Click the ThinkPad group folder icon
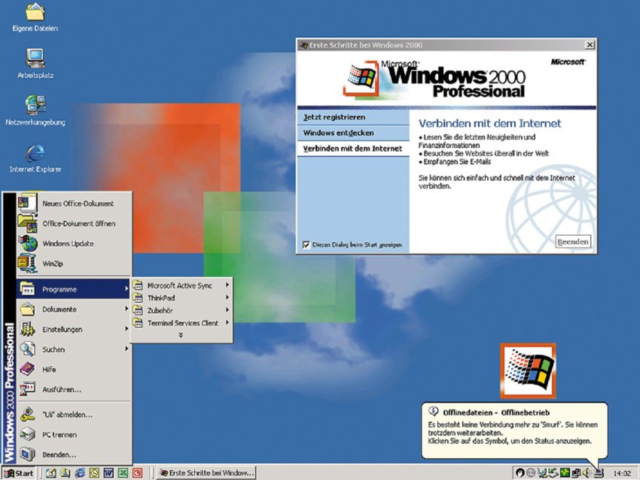Viewport: 640px width, 480px height. tap(138, 298)
